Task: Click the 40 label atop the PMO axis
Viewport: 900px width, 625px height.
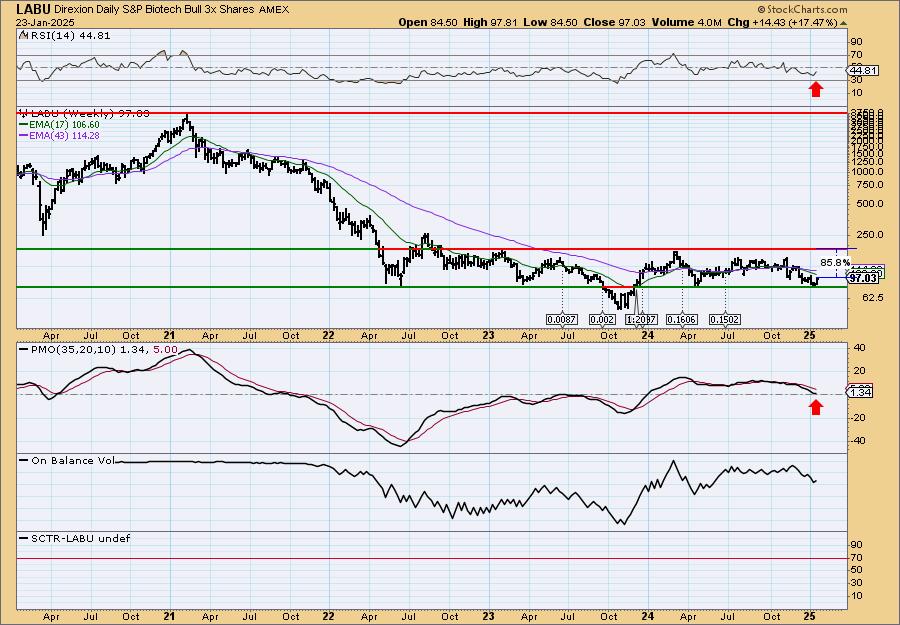Action: (860, 347)
